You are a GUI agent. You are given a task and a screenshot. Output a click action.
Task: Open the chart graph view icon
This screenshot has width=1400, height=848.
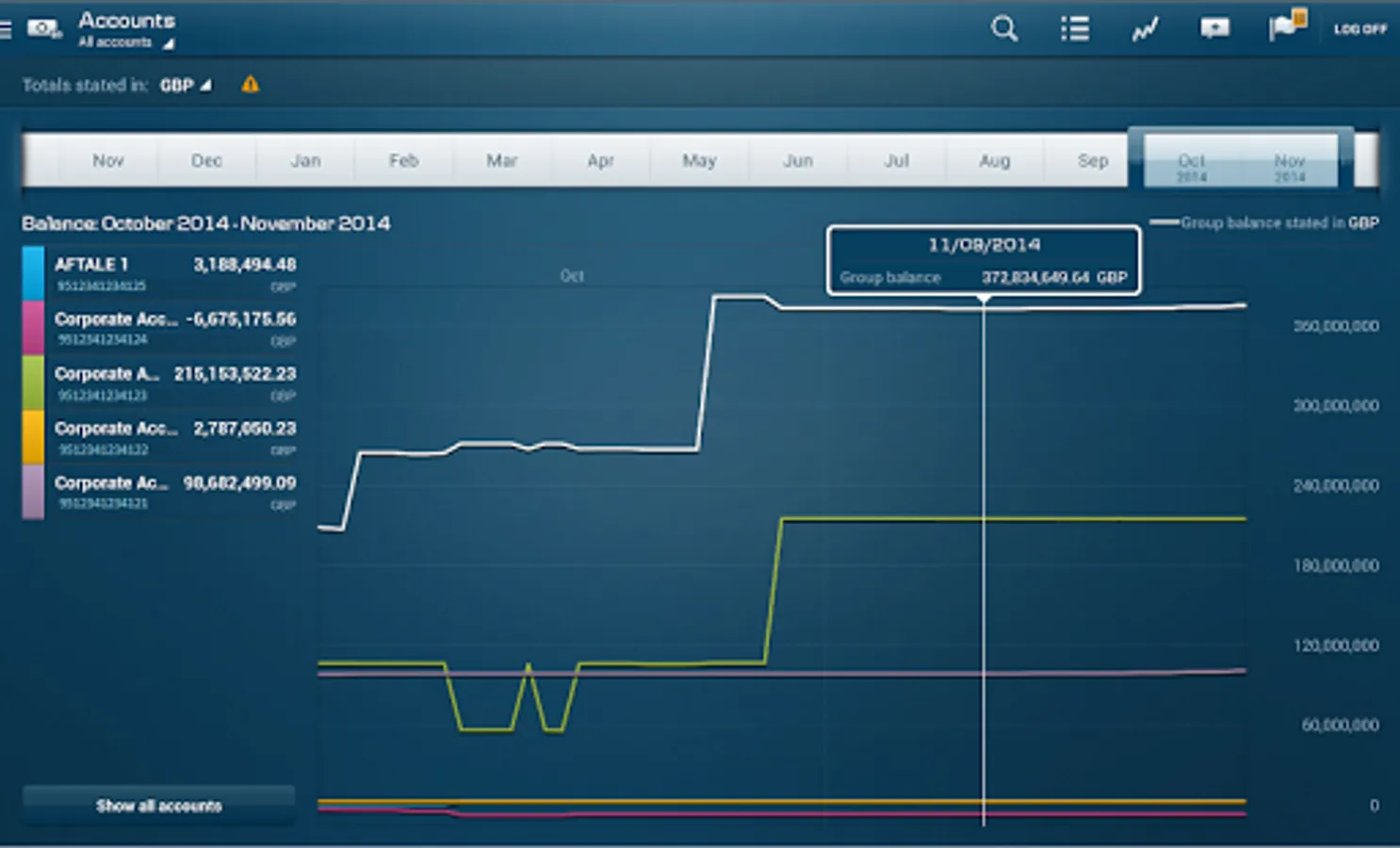tap(1145, 30)
